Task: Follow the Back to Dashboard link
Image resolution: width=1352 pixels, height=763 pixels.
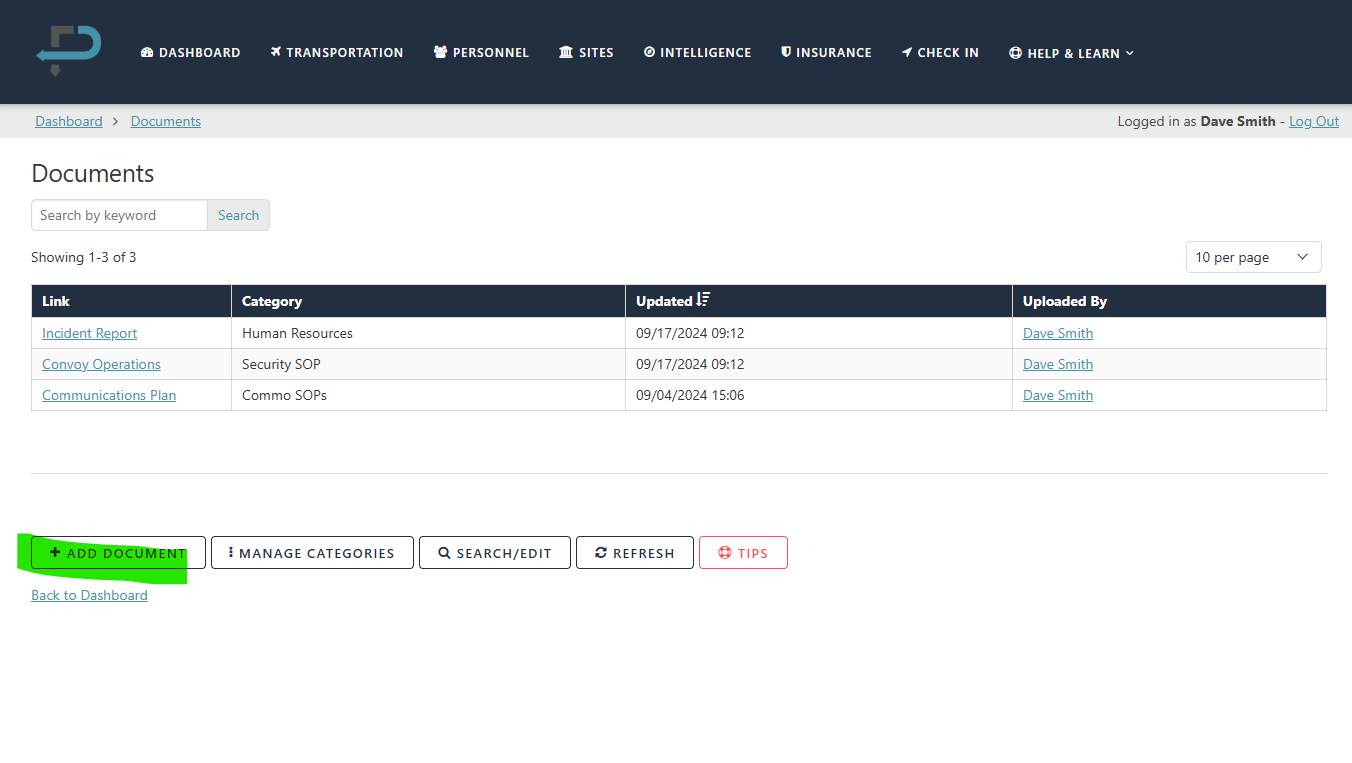Action: [x=89, y=595]
